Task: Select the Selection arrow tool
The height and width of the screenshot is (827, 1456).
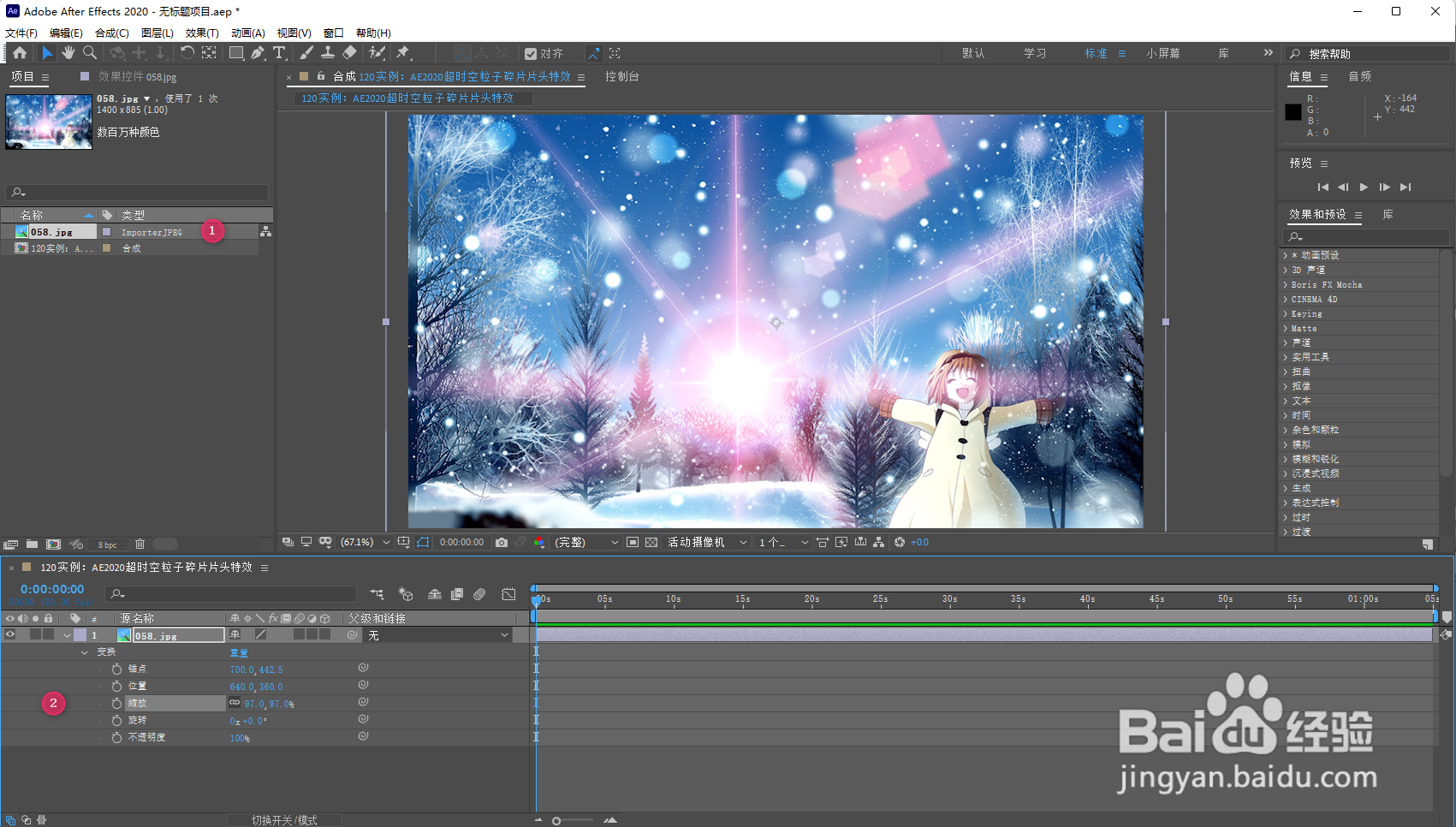Action: click(47, 53)
